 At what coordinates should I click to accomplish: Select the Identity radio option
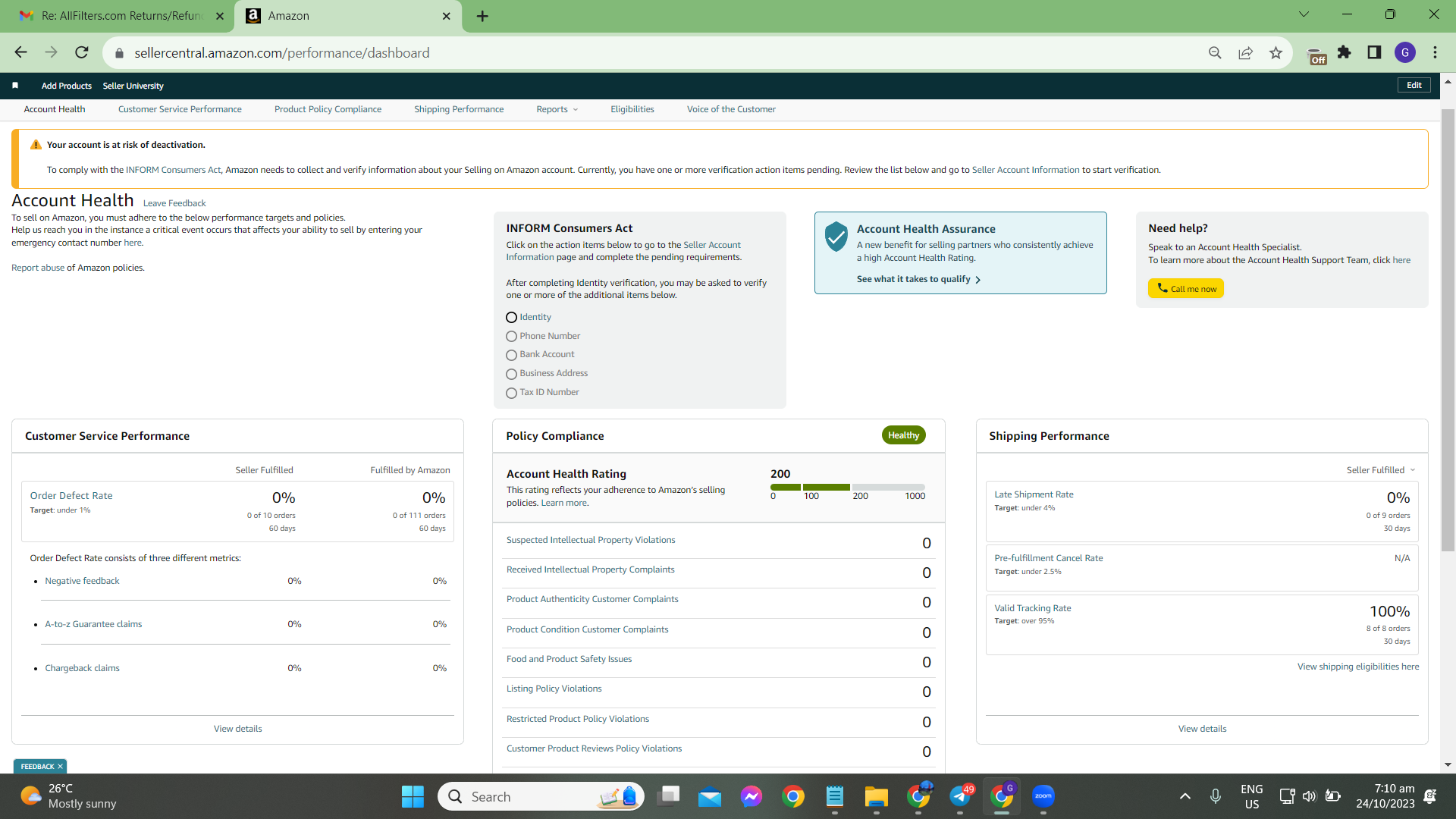tap(511, 318)
